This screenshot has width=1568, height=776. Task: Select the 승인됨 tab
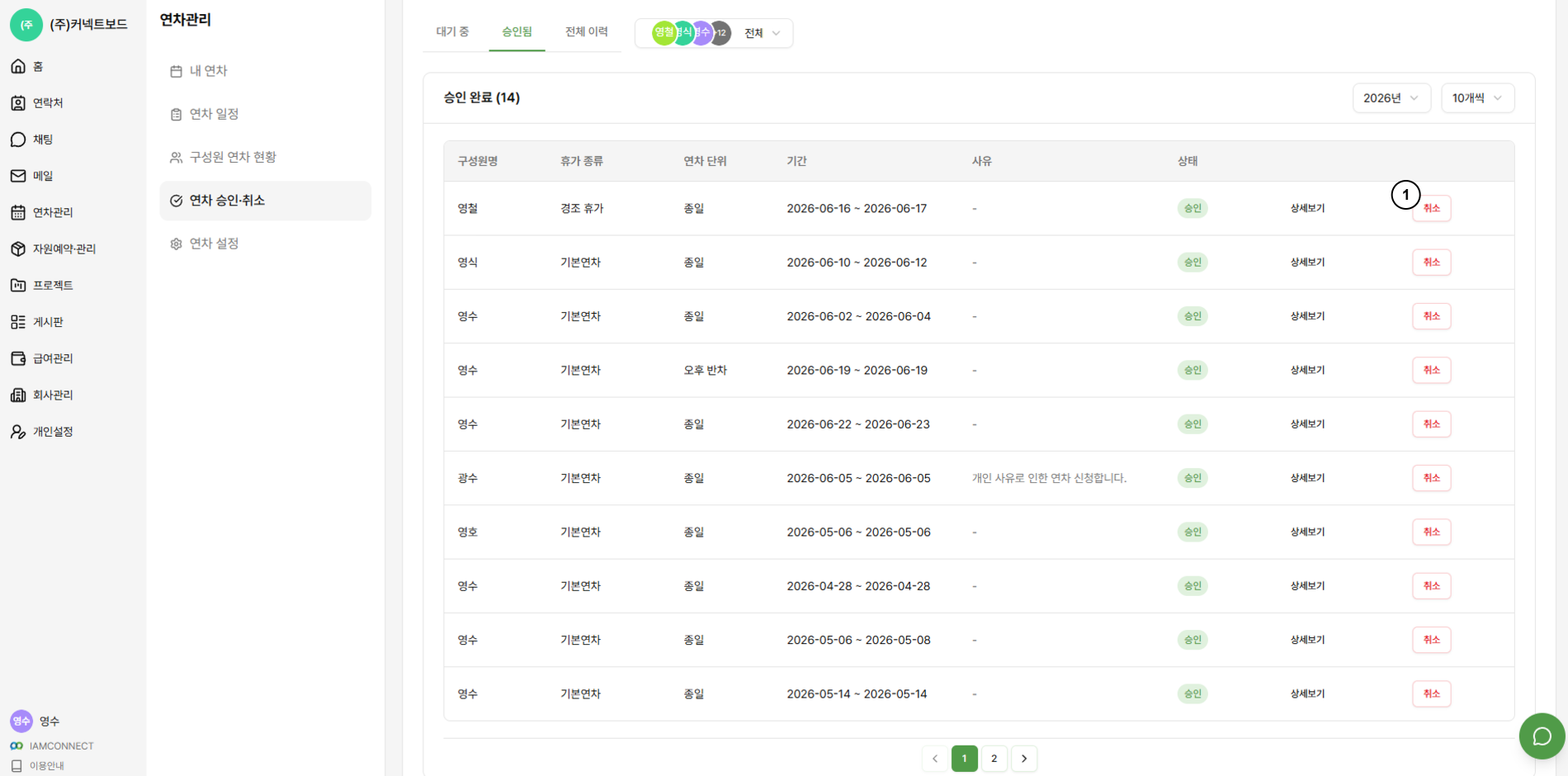[517, 31]
